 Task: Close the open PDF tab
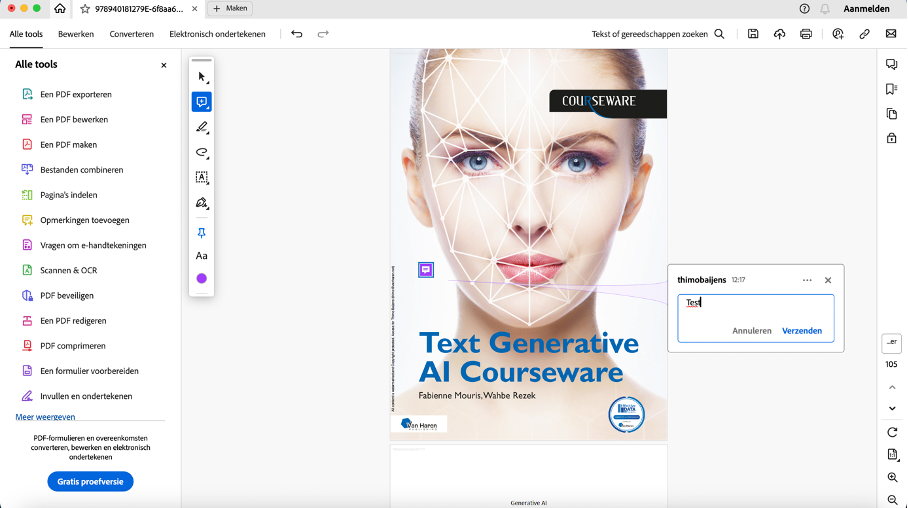click(x=195, y=9)
